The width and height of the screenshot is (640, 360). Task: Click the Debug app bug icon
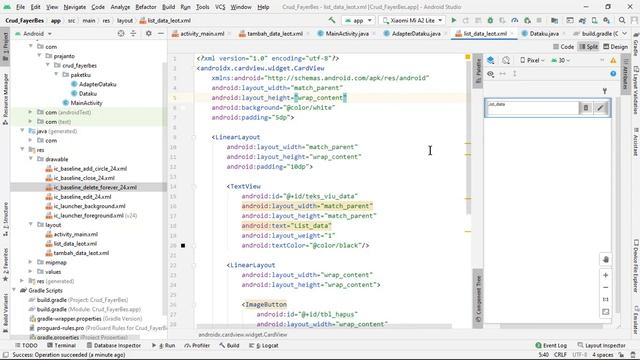490,20
